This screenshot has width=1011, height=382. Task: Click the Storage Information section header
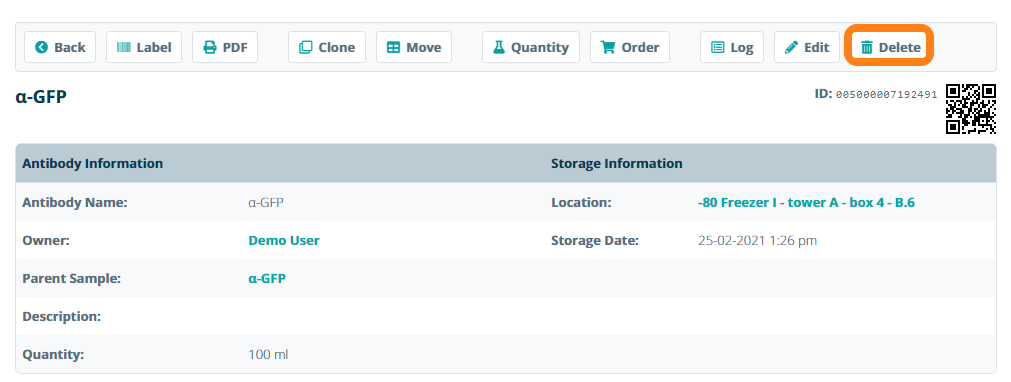coord(616,163)
